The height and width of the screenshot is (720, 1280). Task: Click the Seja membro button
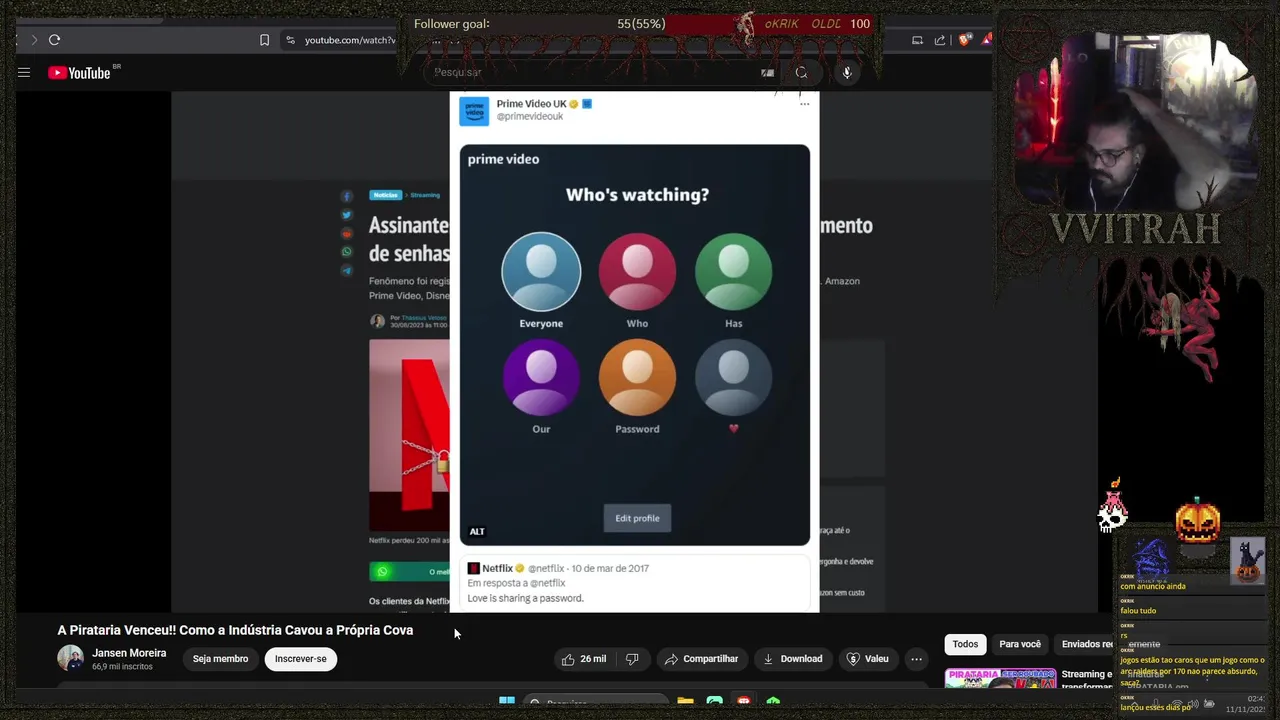[220, 659]
